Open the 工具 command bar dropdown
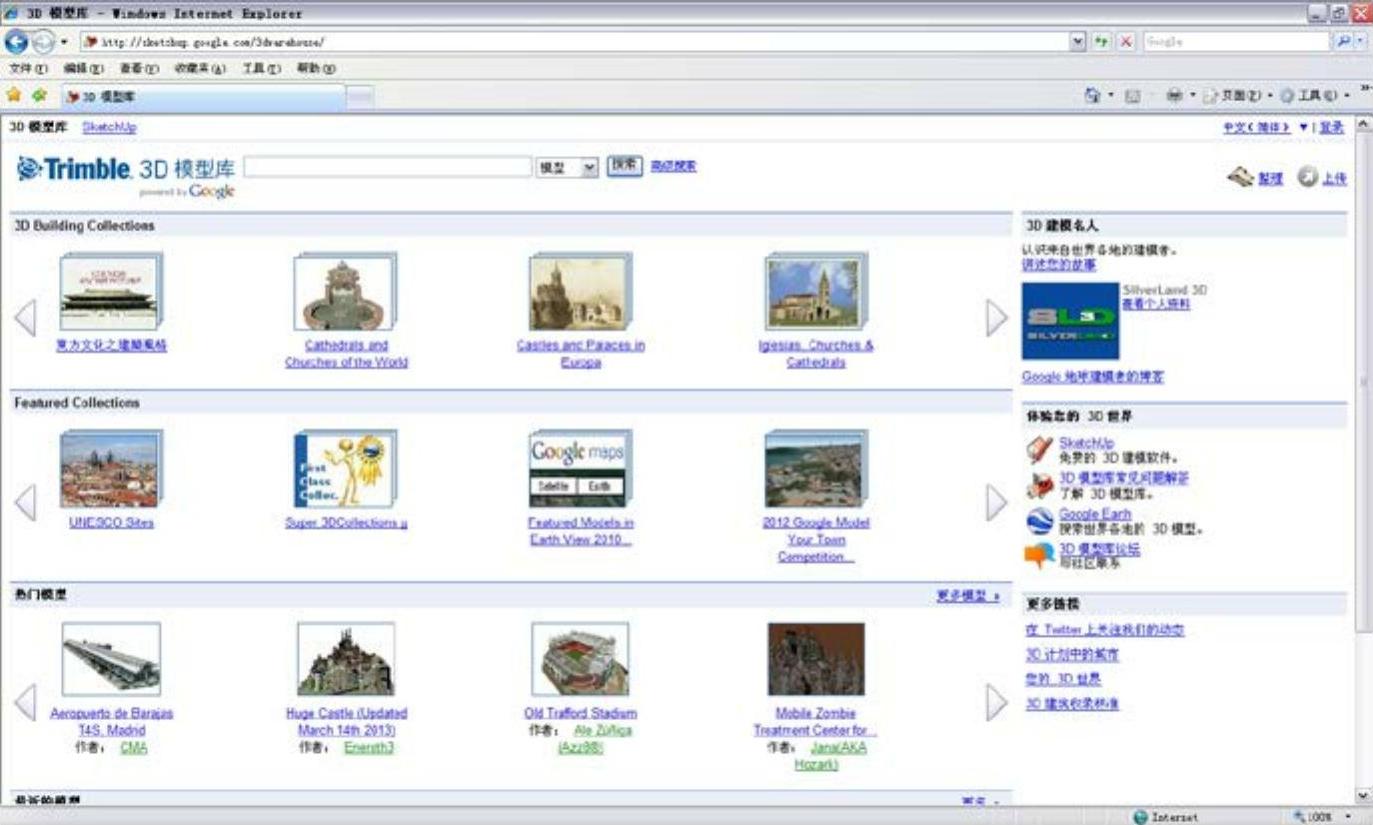Image resolution: width=1373 pixels, height=825 pixels. pos(1315,96)
